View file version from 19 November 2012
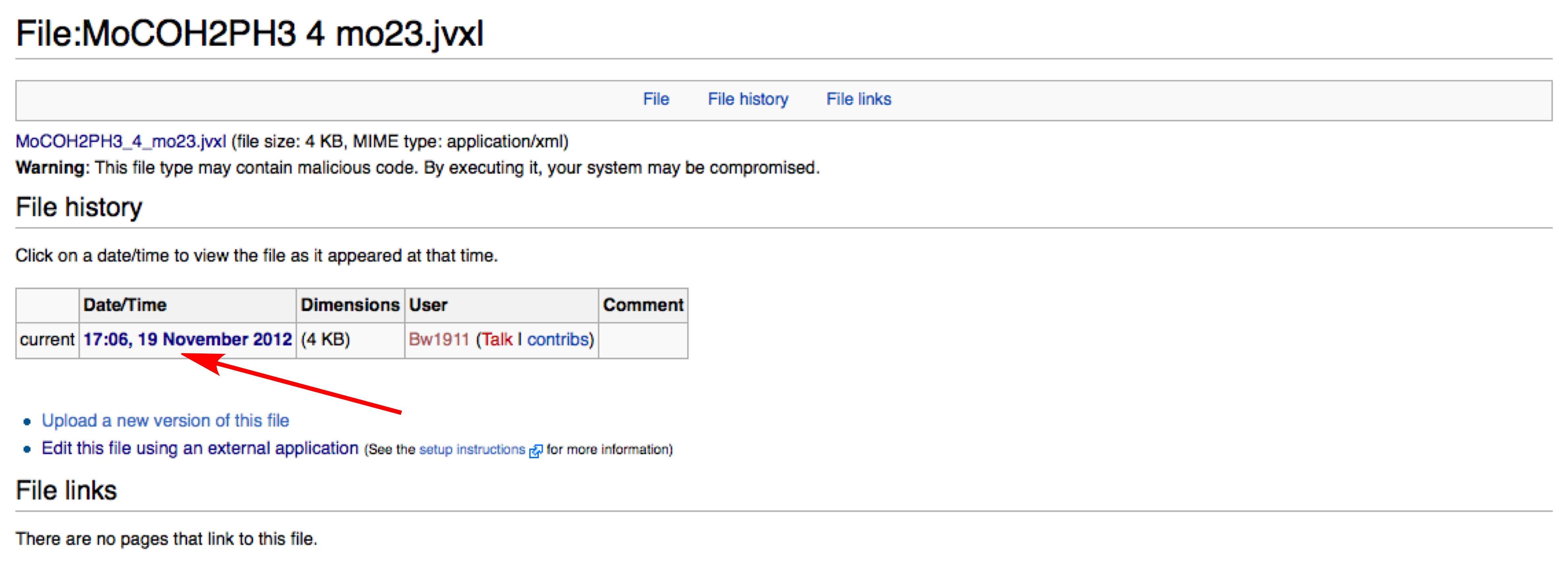The width and height of the screenshot is (1568, 567). pyautogui.click(x=188, y=339)
